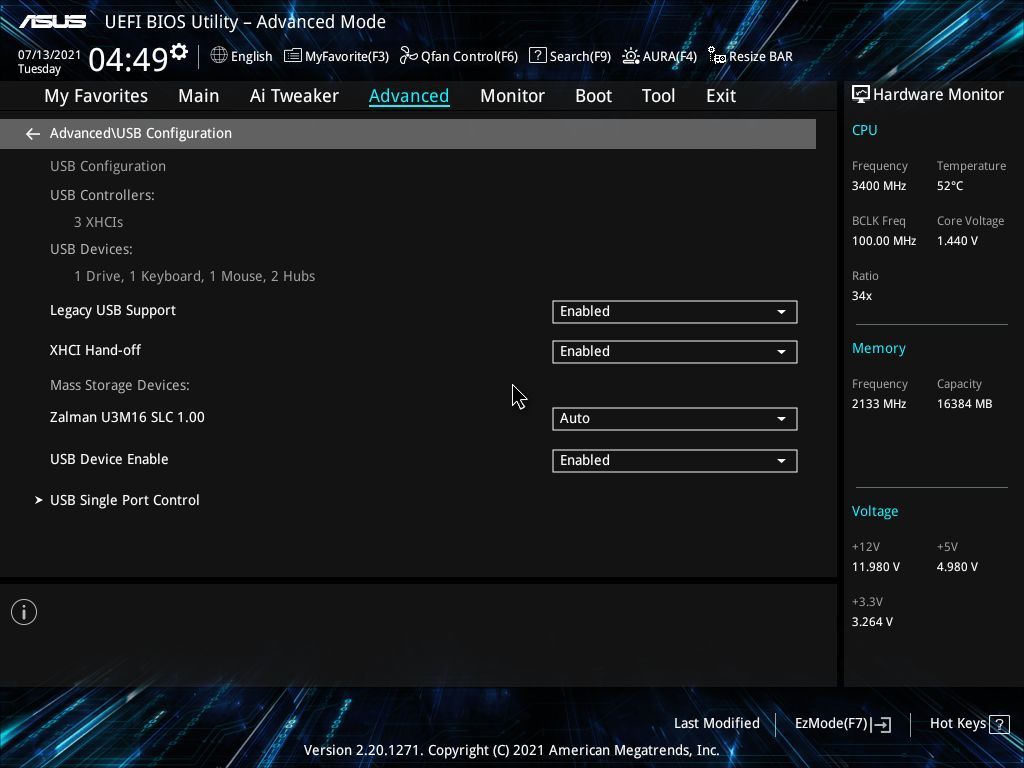Click the Voltage section heading
The height and width of the screenshot is (768, 1024).
[874, 511]
